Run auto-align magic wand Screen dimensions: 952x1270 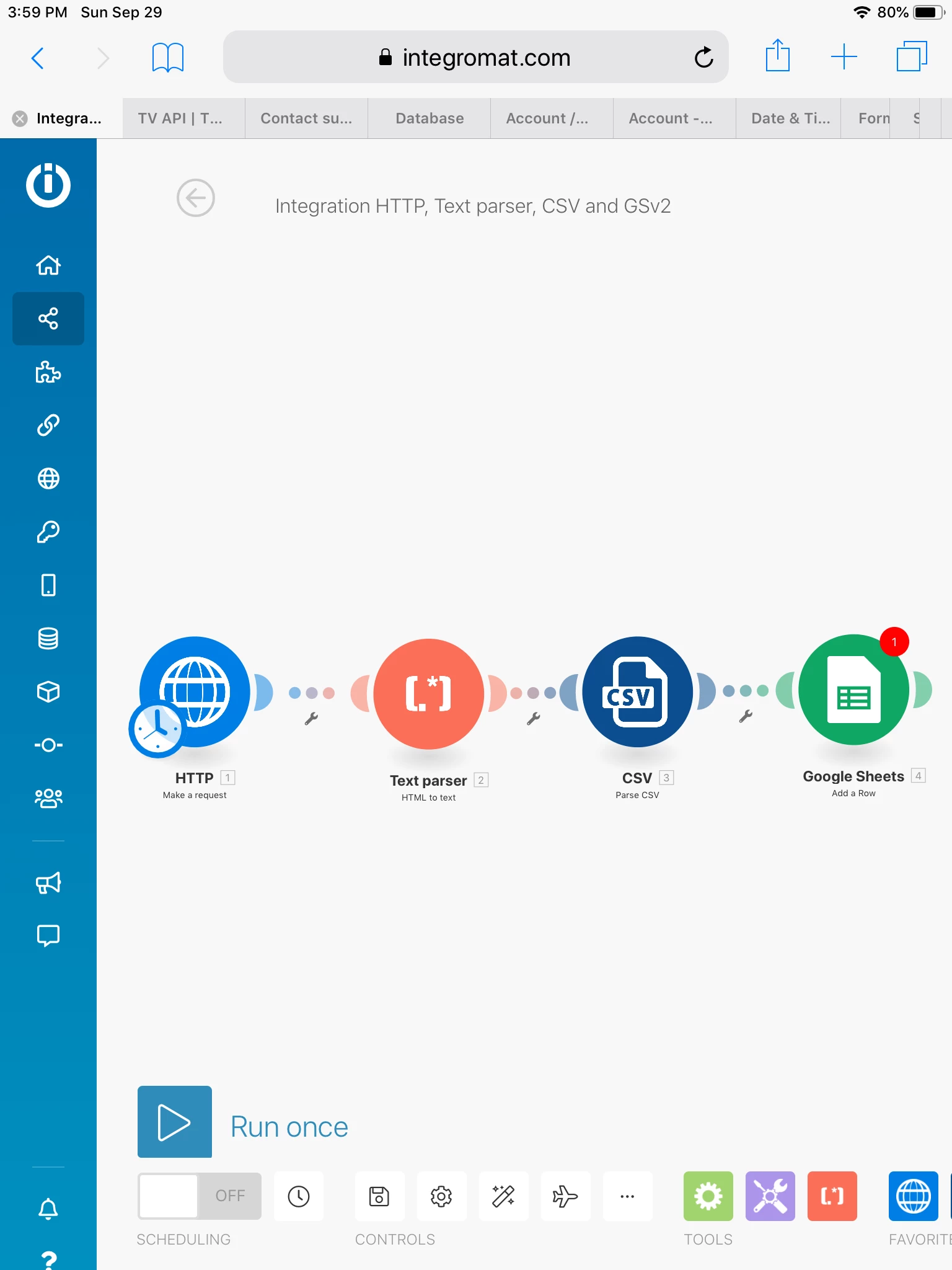click(x=503, y=1196)
